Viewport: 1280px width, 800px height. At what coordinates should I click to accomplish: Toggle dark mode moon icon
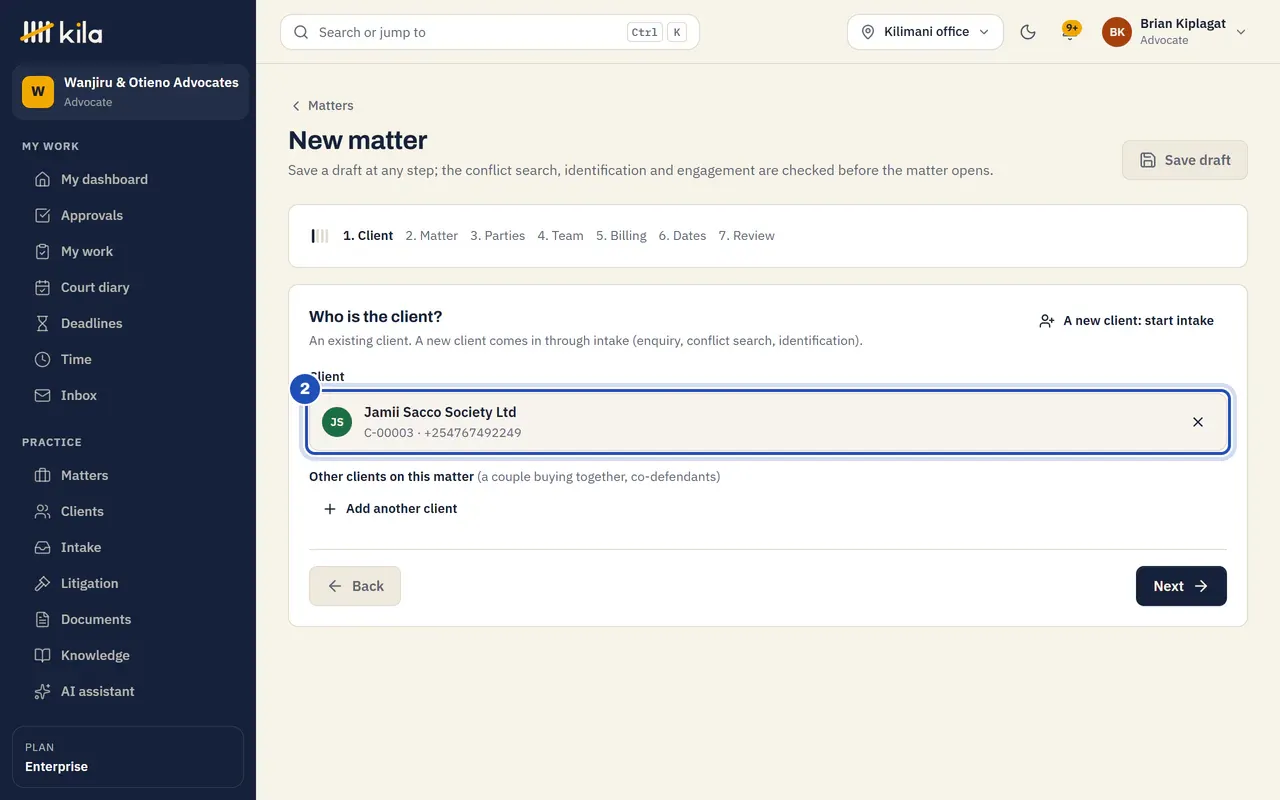1028,32
